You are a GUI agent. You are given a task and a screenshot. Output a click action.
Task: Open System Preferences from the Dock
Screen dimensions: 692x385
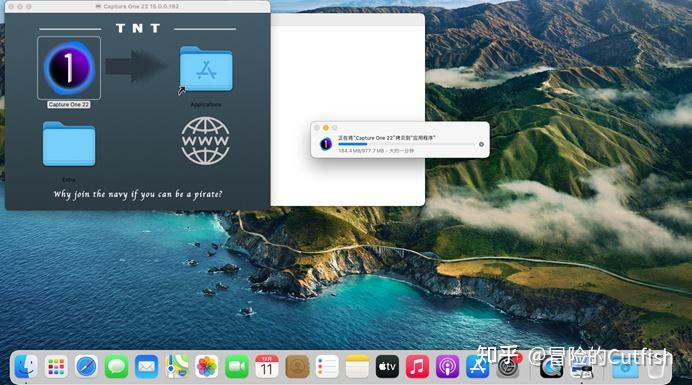click(x=508, y=366)
